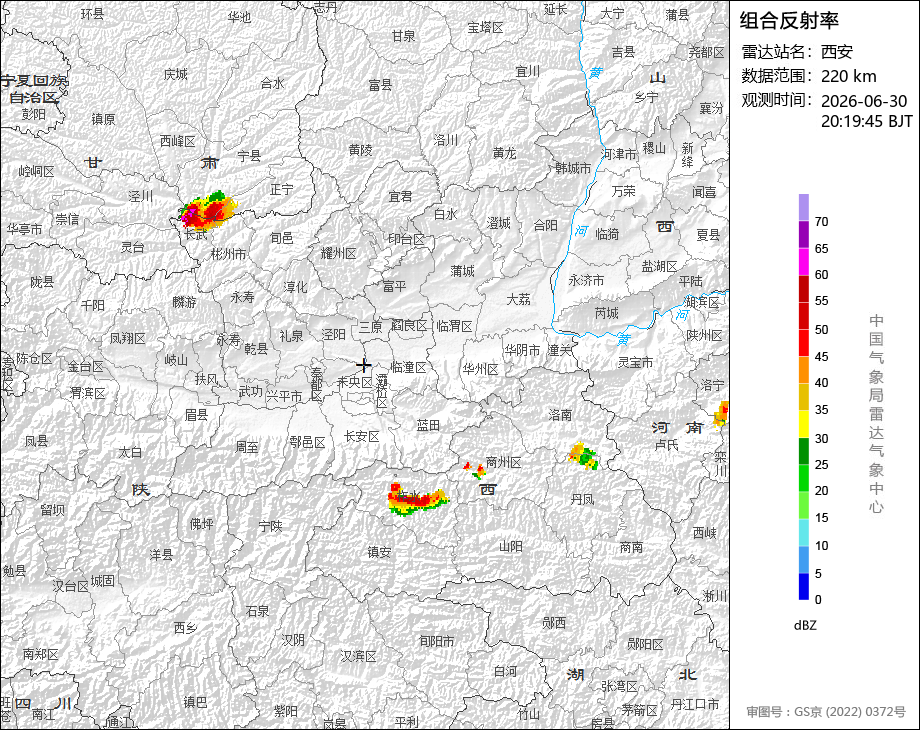
Task: Select the cyan 10–15 dBZ legend swatch
Action: 804,532
